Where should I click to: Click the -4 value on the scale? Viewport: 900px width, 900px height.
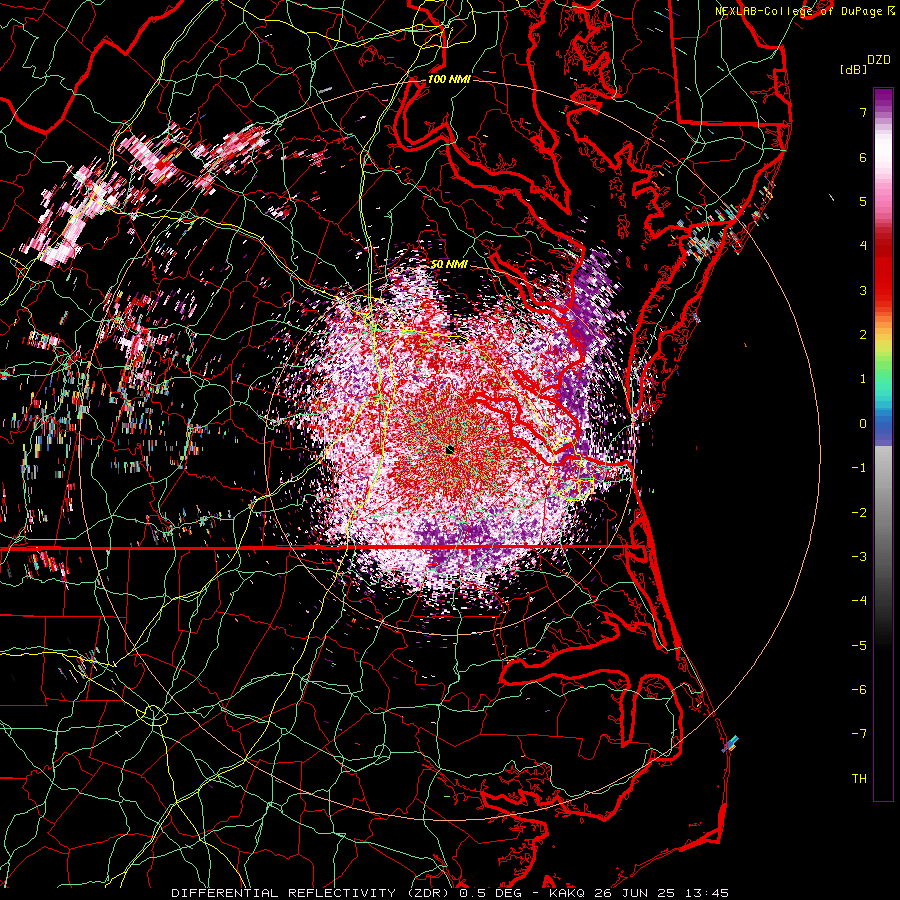[859, 601]
